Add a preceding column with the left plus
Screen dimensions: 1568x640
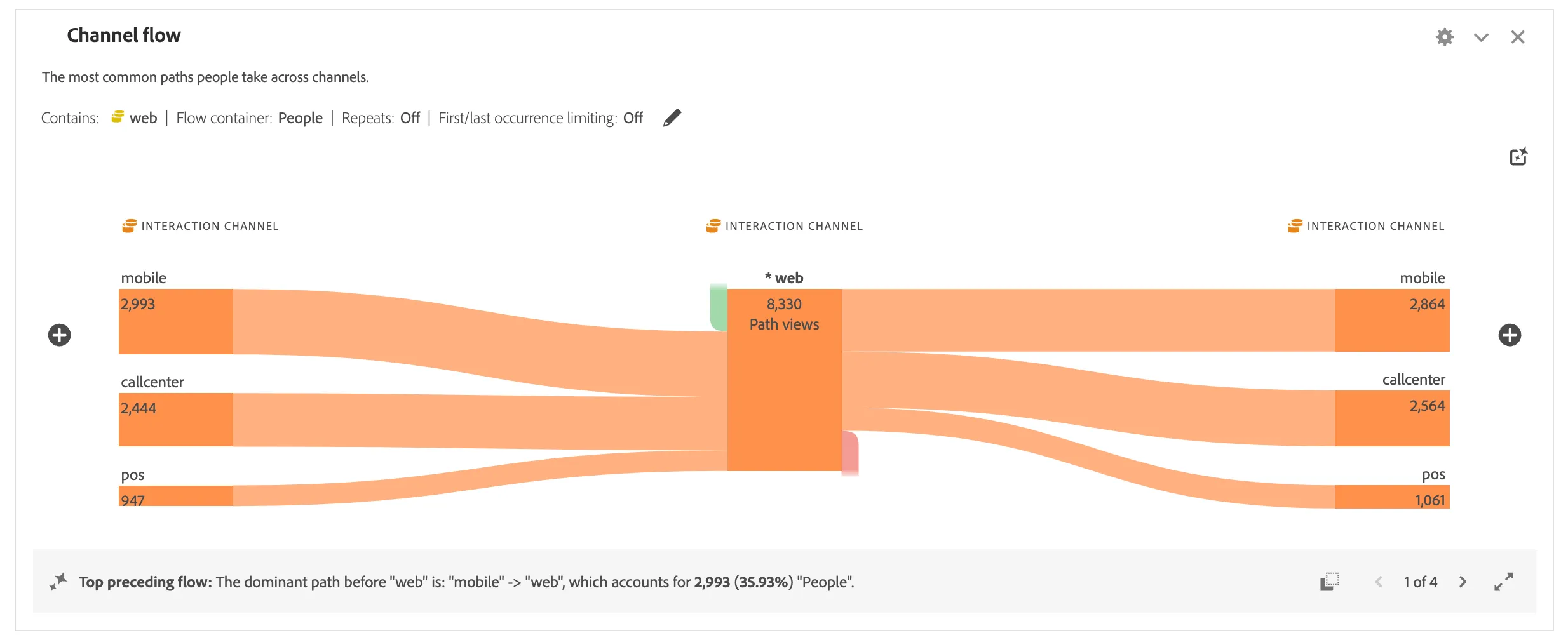60,335
